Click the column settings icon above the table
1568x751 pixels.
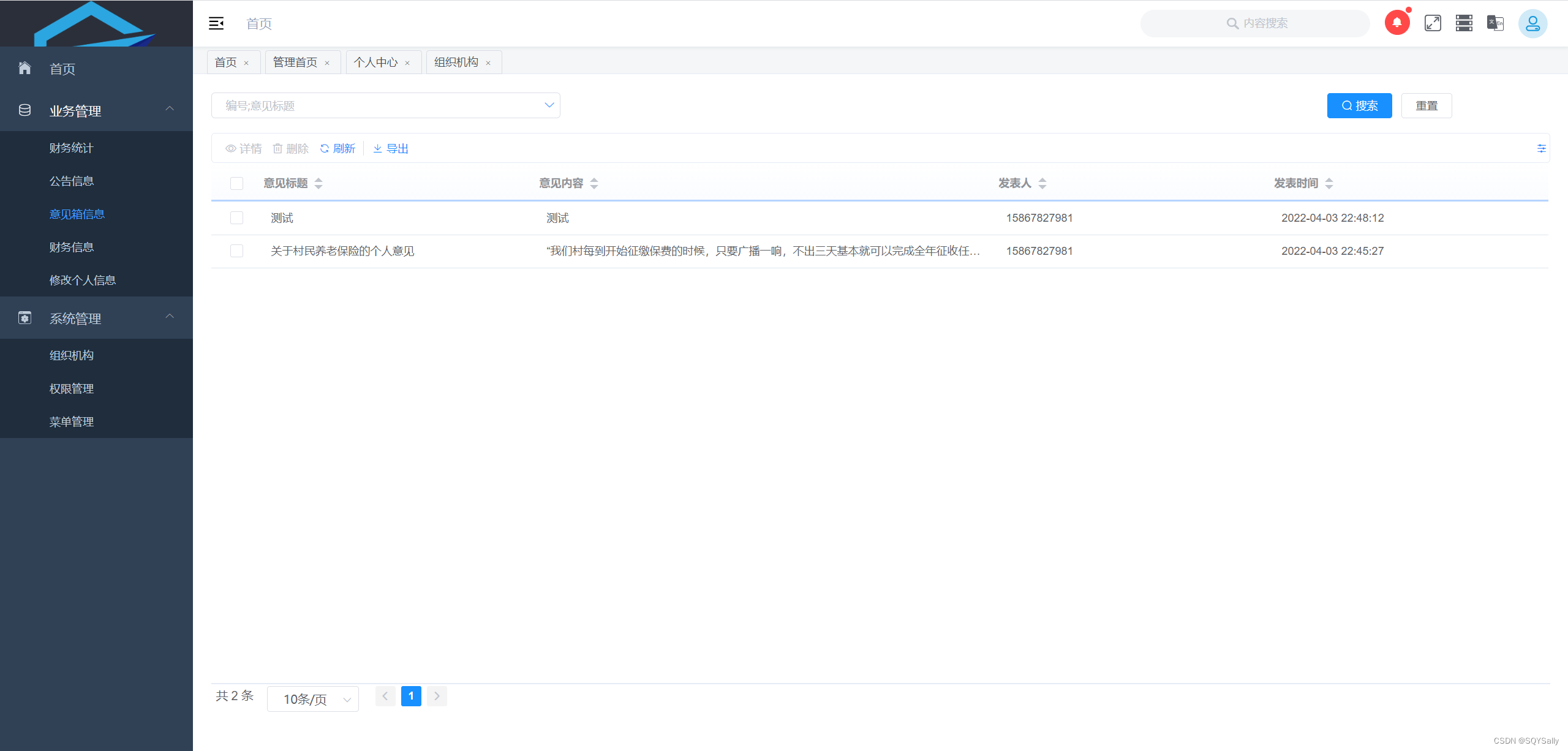point(1542,148)
